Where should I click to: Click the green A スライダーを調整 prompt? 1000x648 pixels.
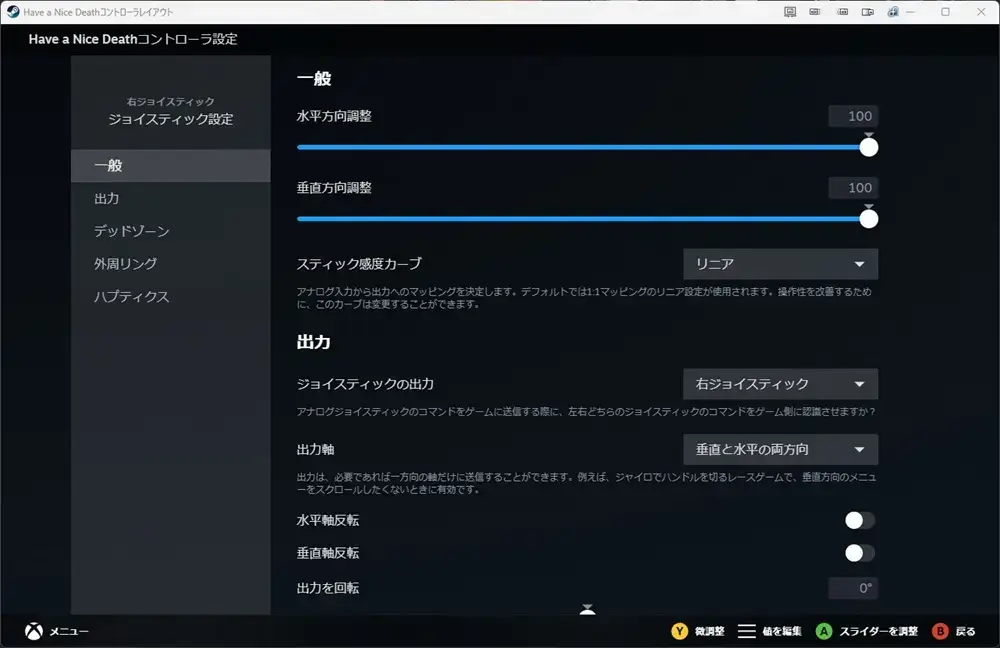tap(867, 631)
